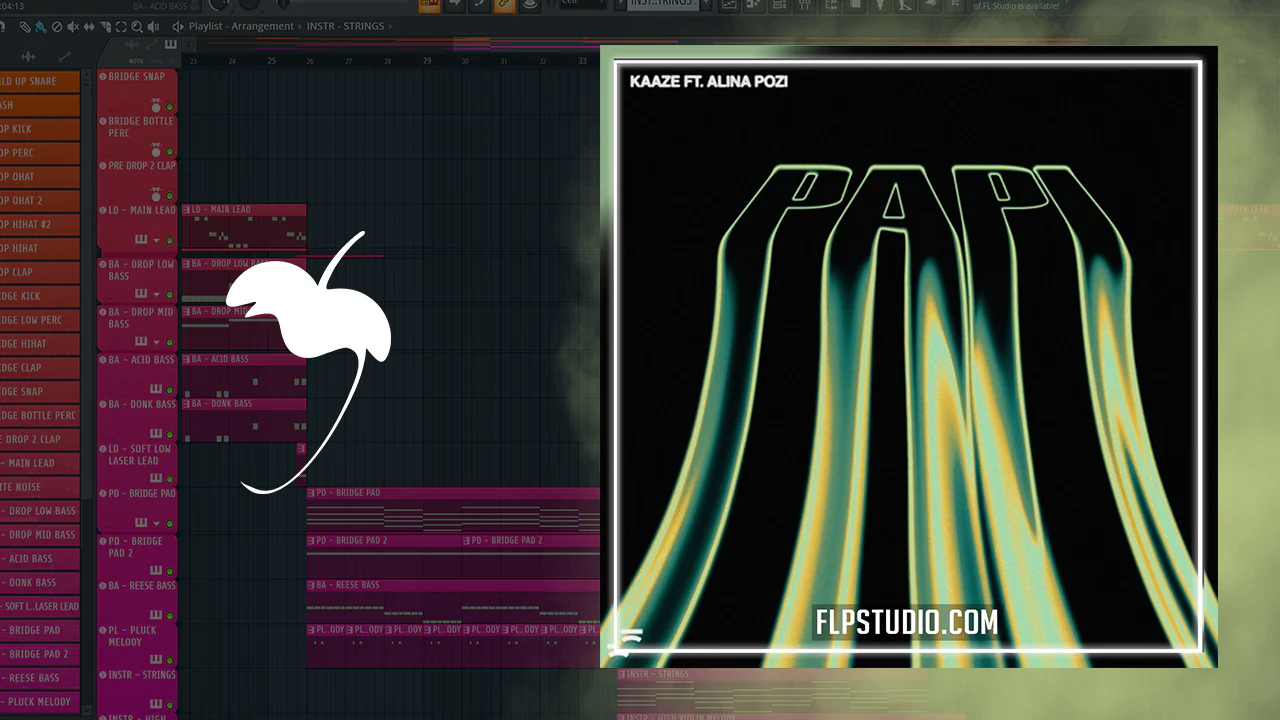
Task: Toggle mute LED on PRE DROP 2 CLAP track
Action: coord(170,196)
